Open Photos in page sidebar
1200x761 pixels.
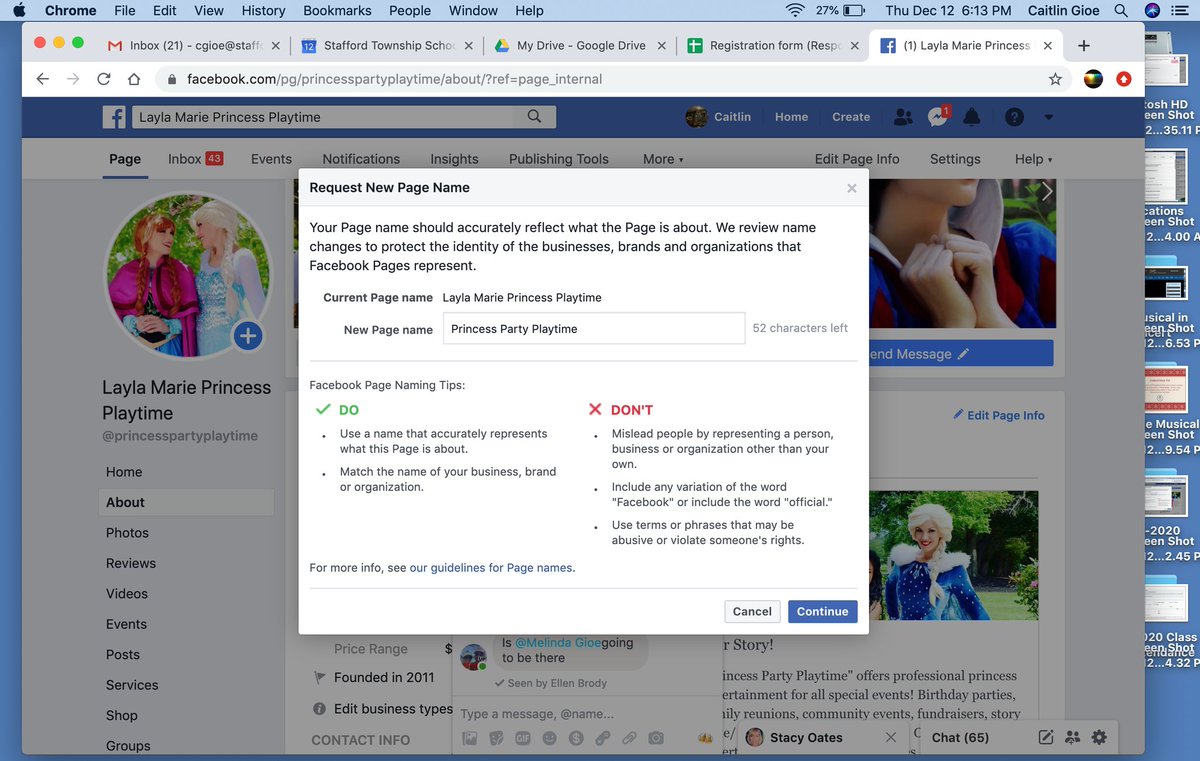tap(127, 533)
